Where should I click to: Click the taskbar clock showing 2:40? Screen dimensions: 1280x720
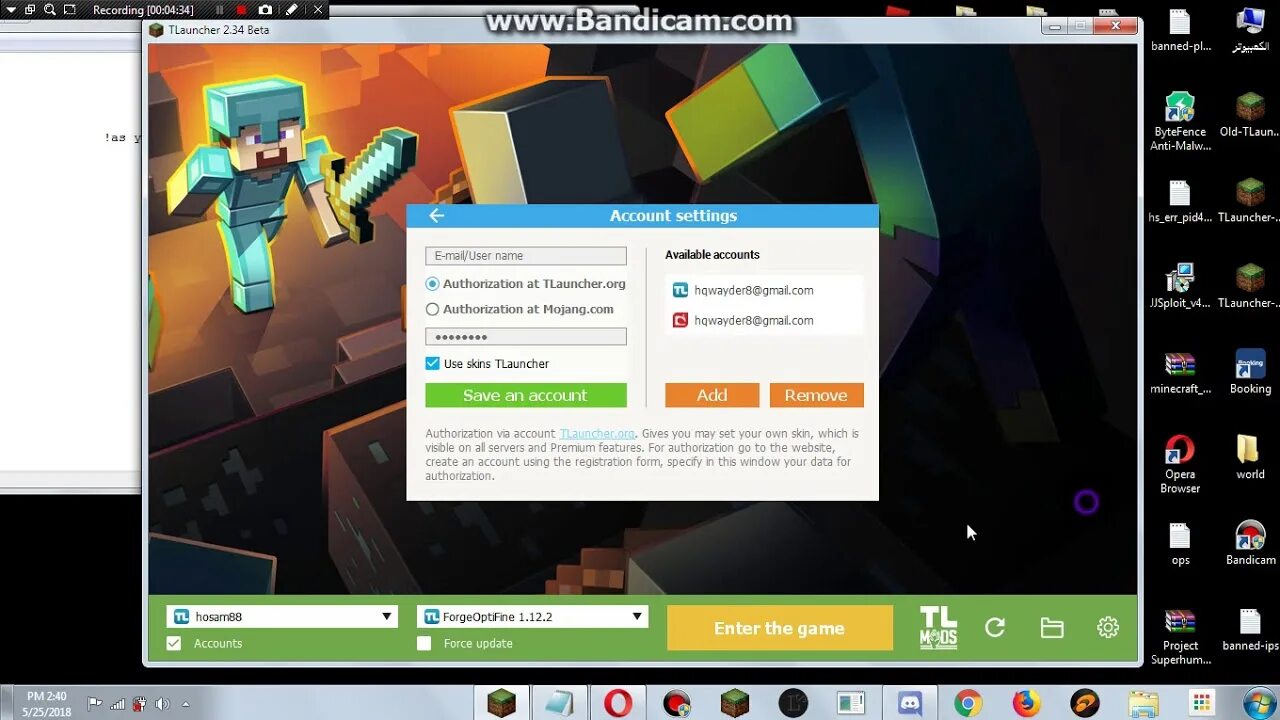(x=46, y=703)
